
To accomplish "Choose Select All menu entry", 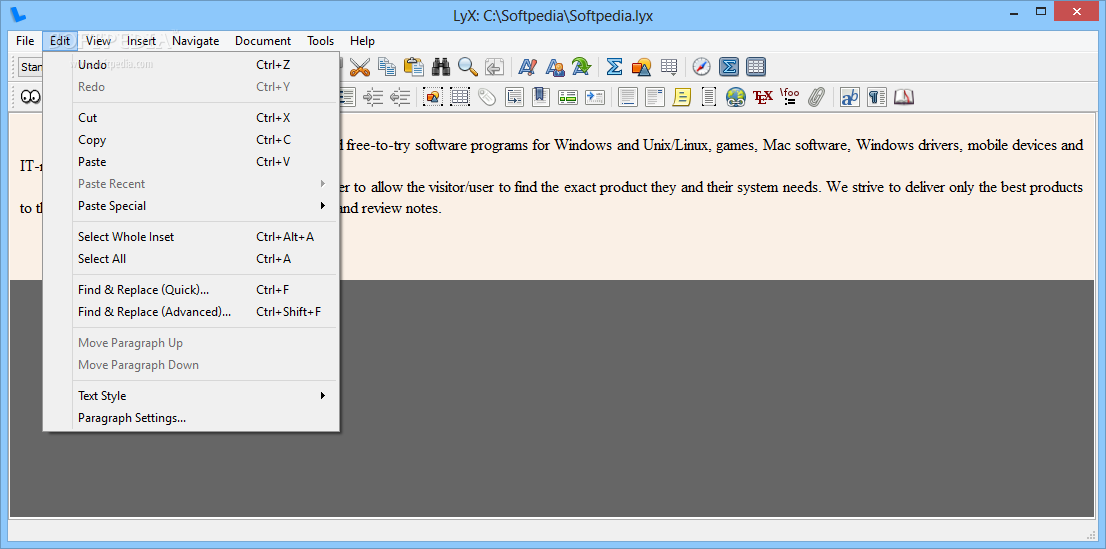I will [x=191, y=259].
